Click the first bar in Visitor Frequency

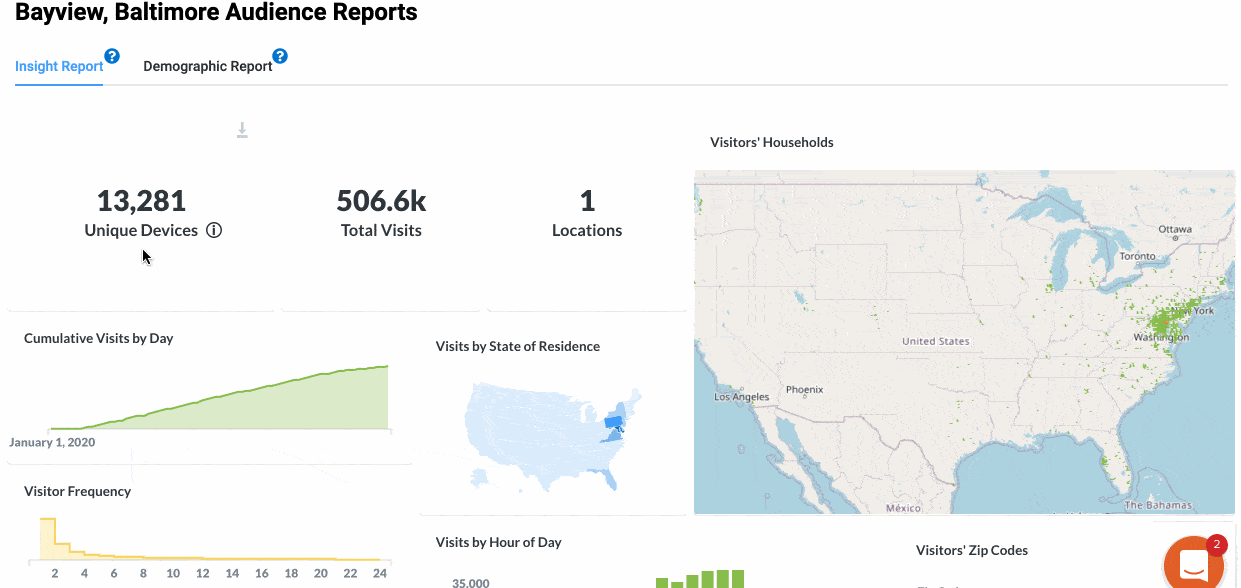46,538
